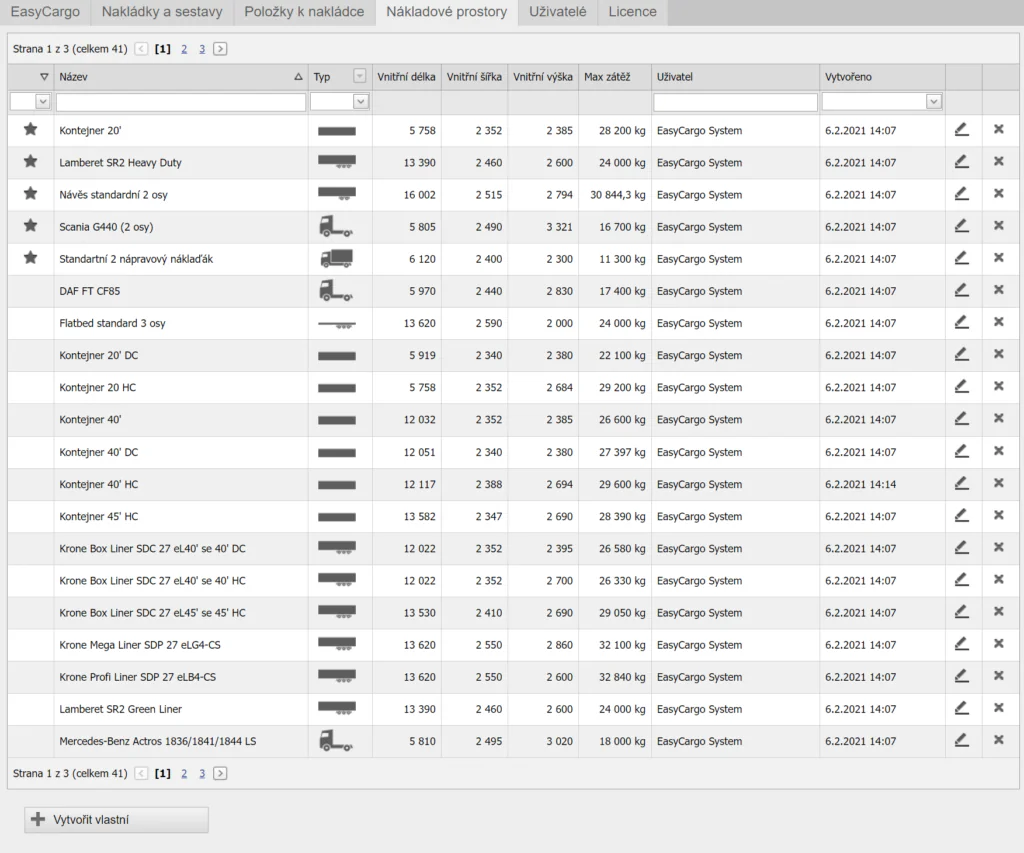This screenshot has height=853, width=1024.
Task: Edit the Lamberet SR2 Heavy Duty row
Action: (x=961, y=162)
